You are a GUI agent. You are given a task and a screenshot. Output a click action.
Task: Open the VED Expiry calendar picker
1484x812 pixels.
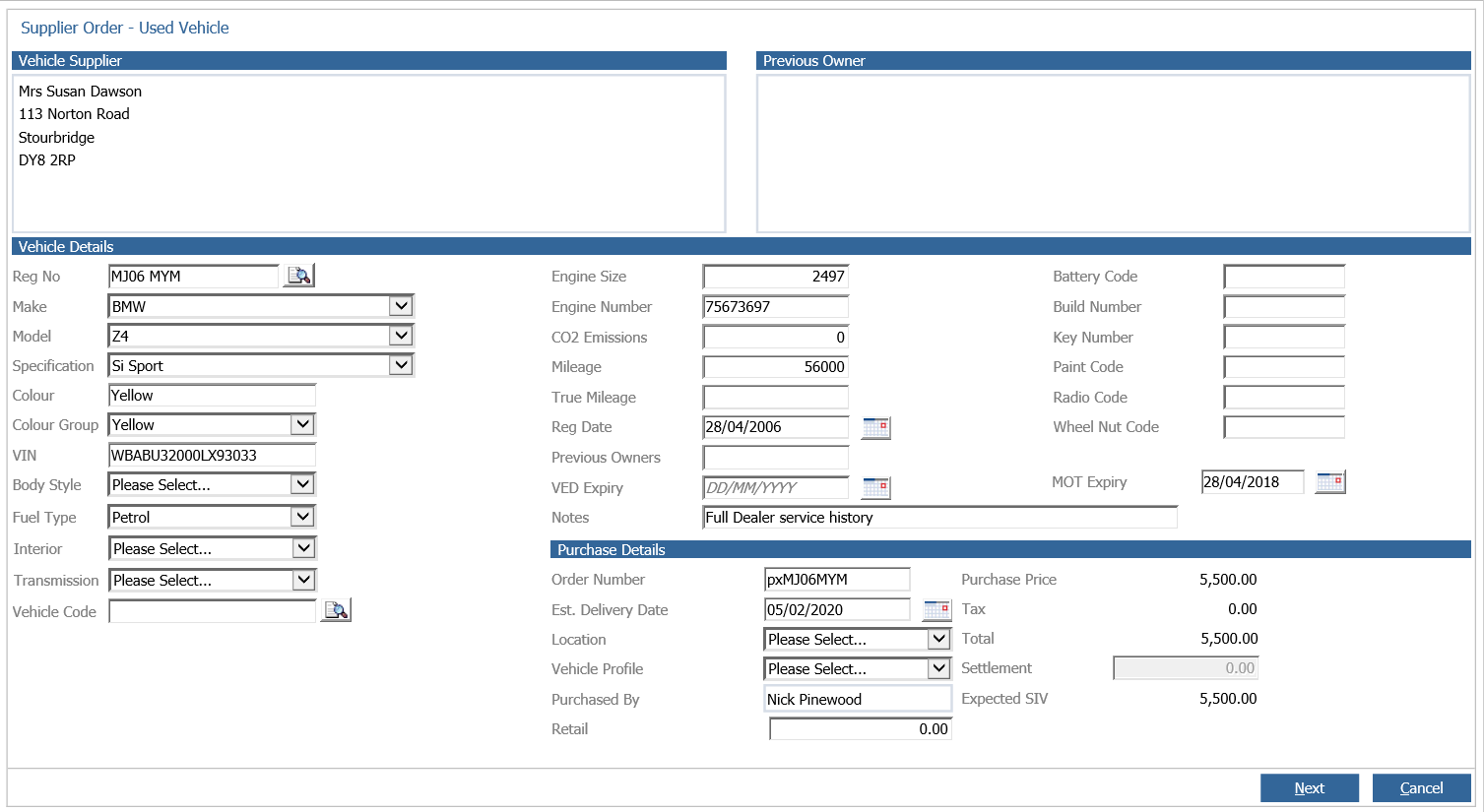coord(875,487)
